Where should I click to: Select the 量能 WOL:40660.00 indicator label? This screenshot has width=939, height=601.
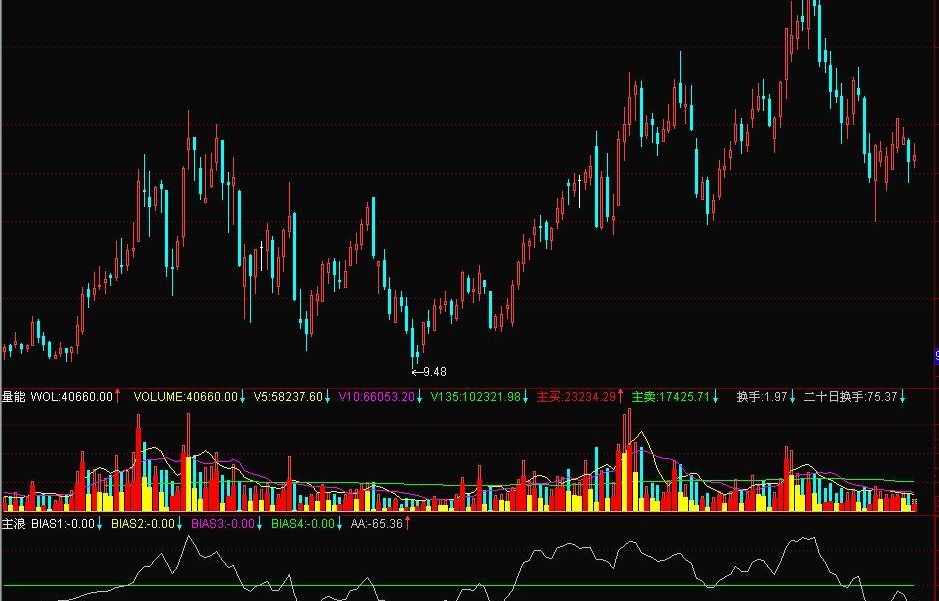click(57, 396)
